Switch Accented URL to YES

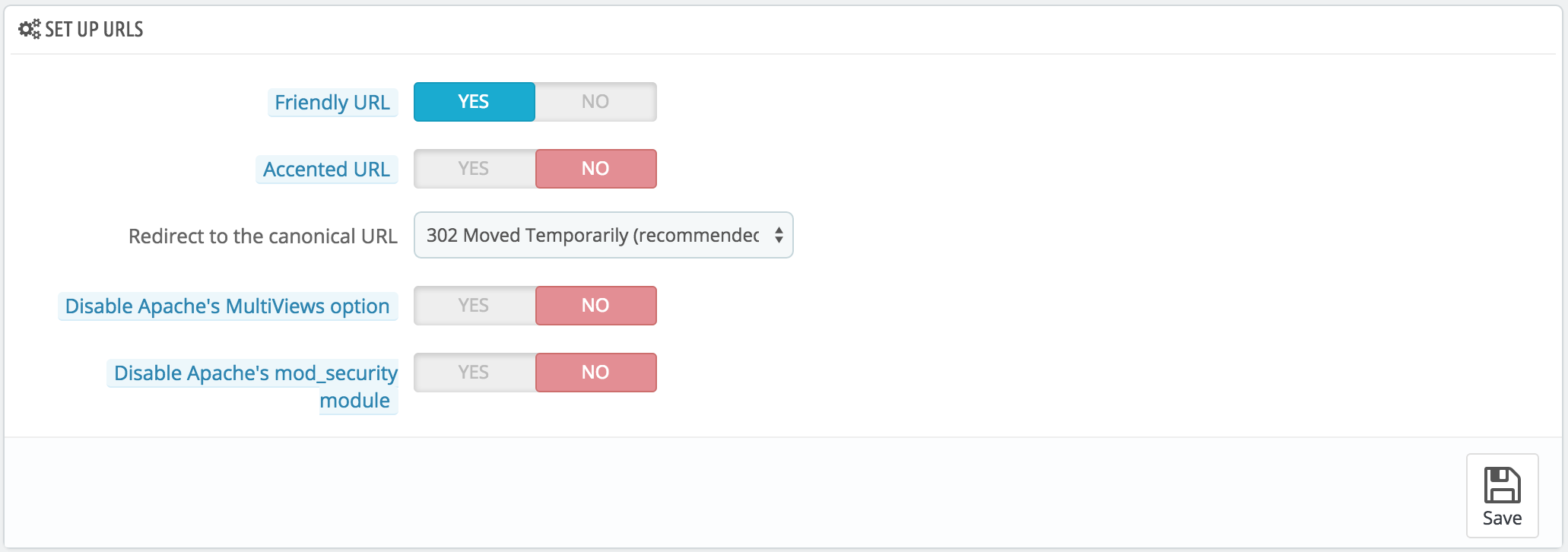point(474,169)
